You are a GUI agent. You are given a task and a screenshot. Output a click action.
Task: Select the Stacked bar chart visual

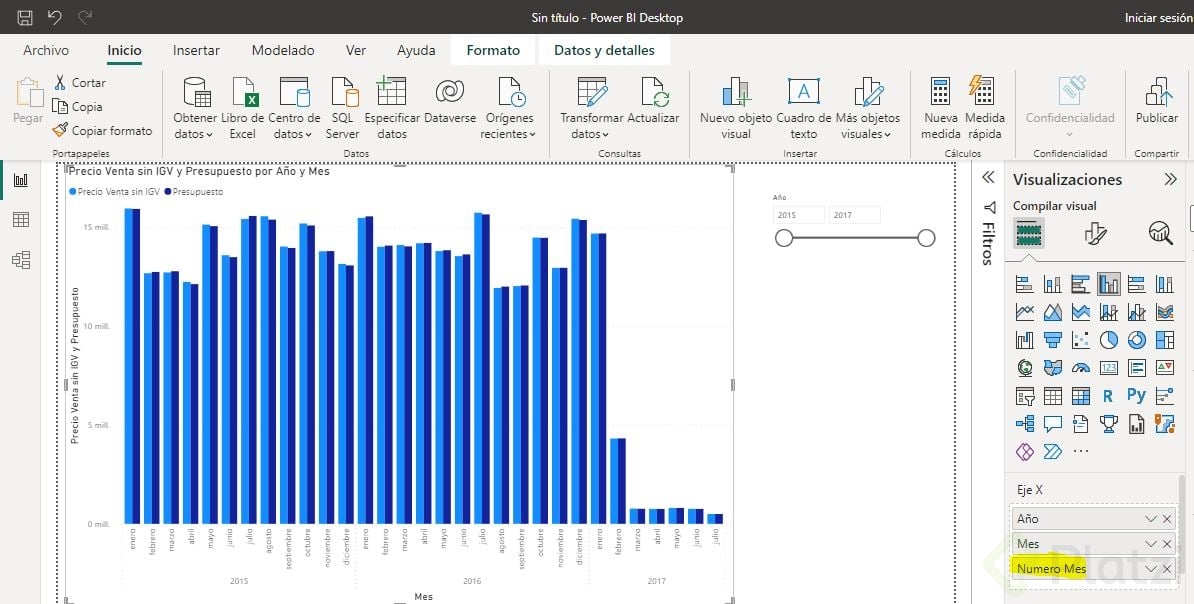1025,284
